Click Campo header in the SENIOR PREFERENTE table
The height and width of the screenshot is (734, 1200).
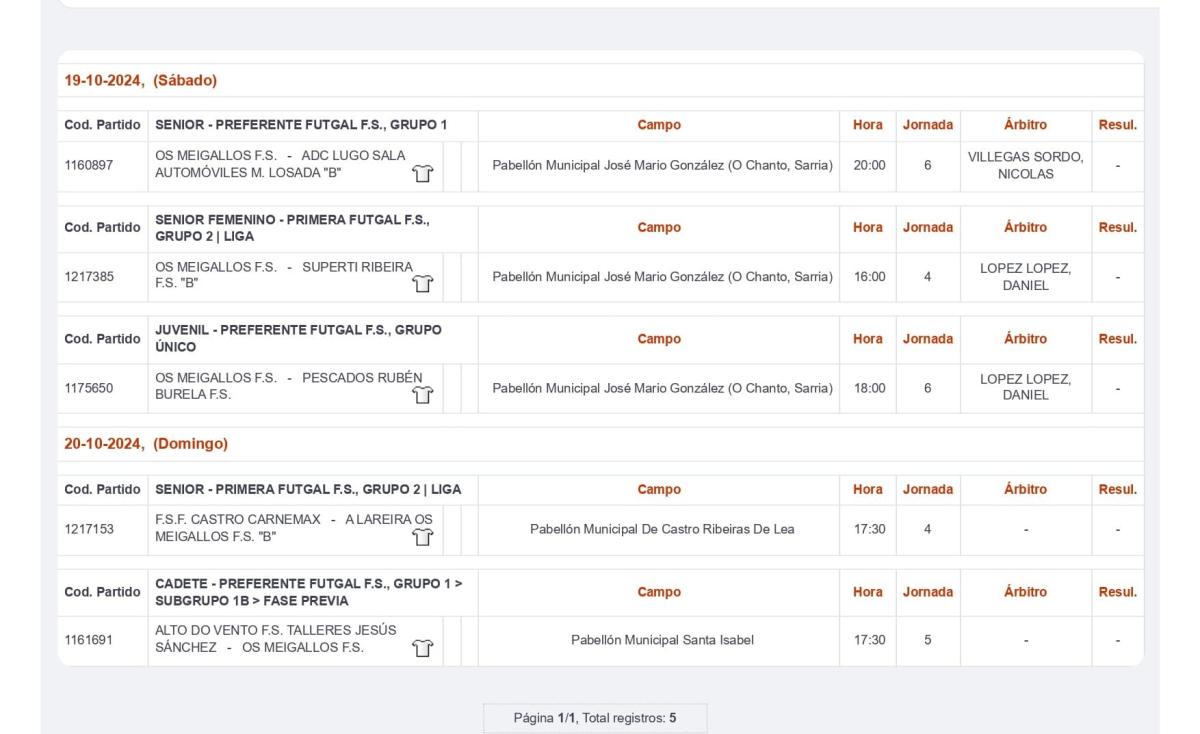click(x=659, y=125)
